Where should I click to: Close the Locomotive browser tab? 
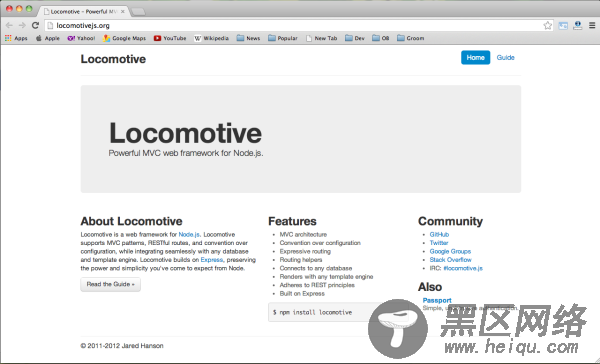(123, 11)
